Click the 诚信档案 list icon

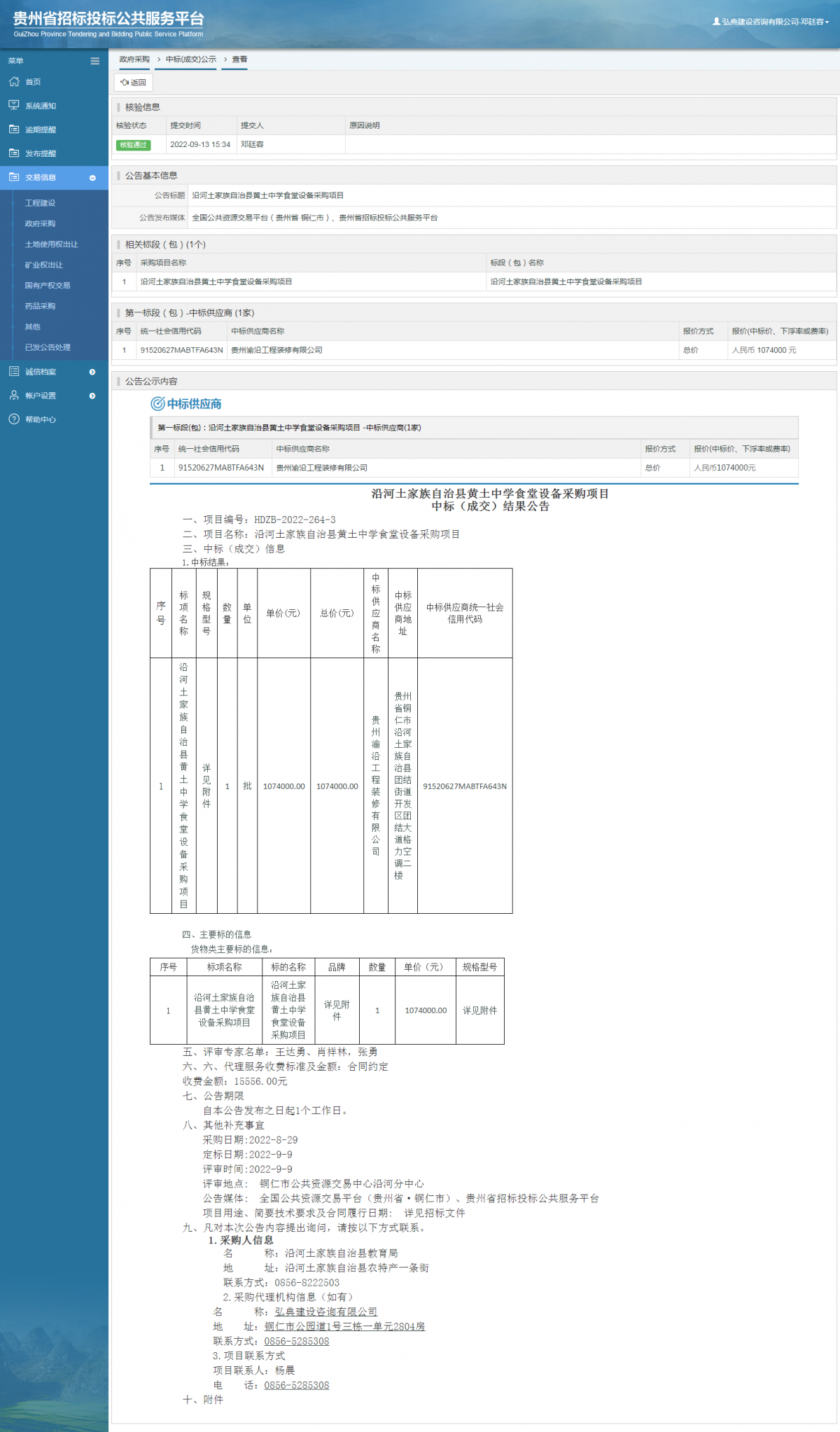[14, 371]
